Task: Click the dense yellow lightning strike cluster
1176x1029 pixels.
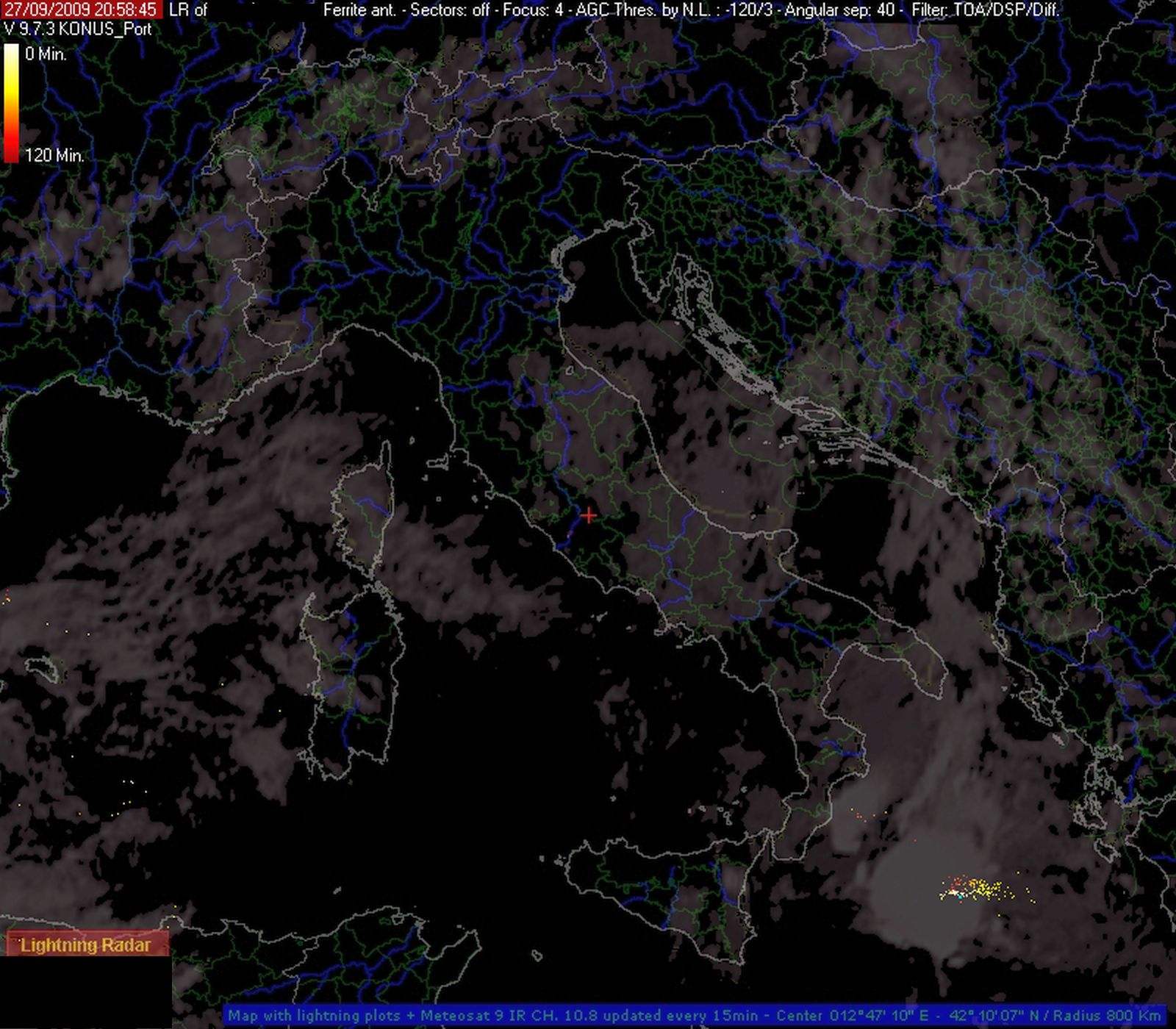Action: click(x=983, y=889)
